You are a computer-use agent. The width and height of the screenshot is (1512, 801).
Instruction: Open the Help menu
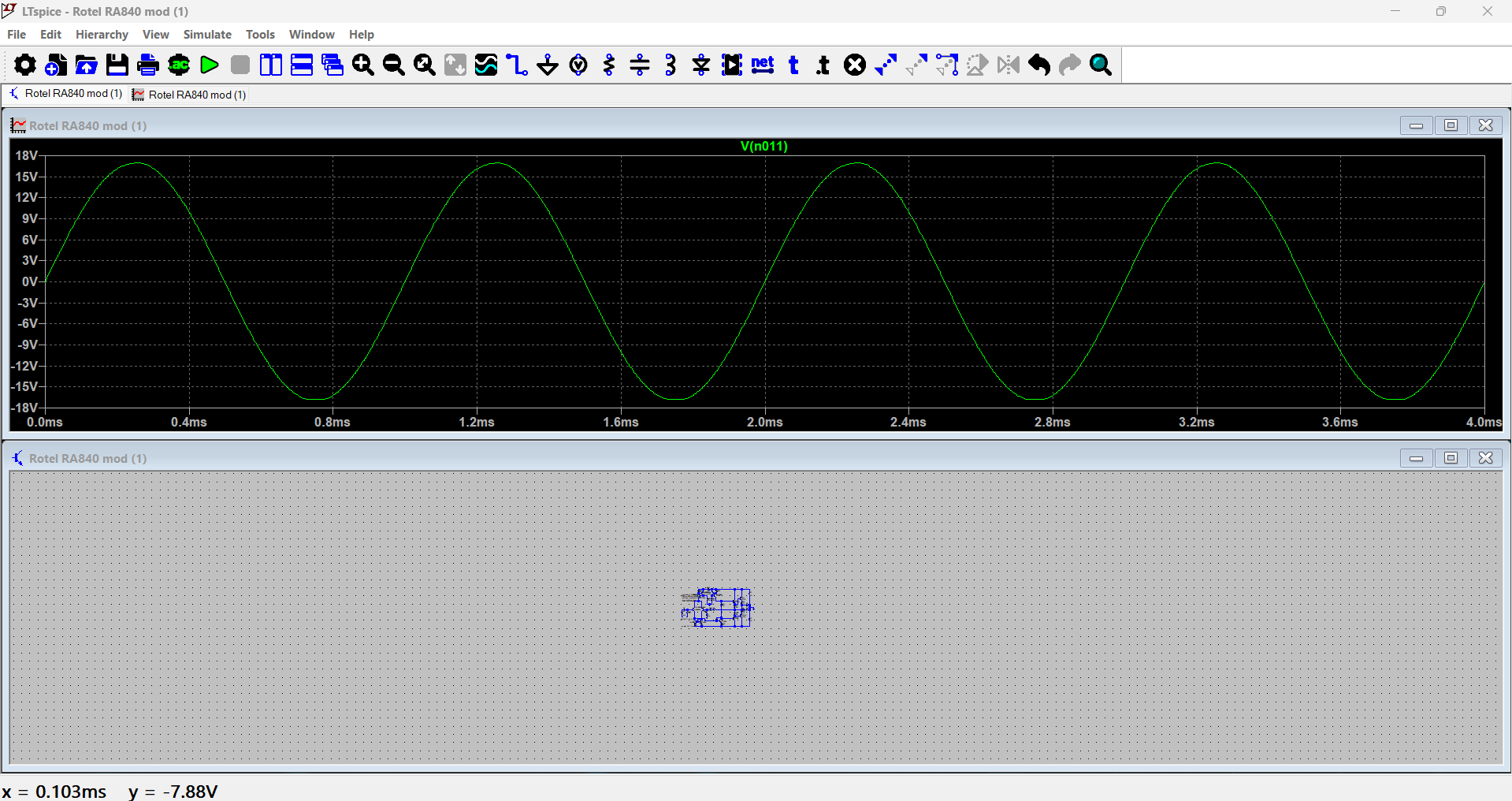(x=362, y=35)
